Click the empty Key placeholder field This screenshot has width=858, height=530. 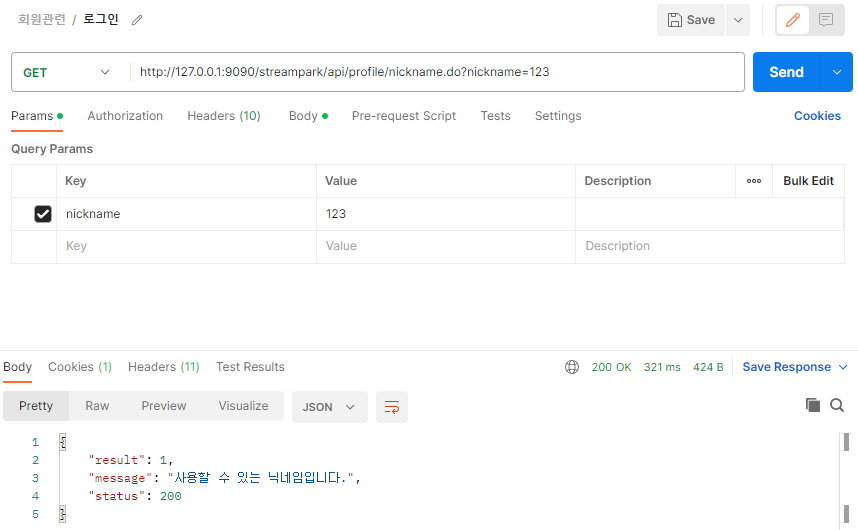click(x=186, y=246)
